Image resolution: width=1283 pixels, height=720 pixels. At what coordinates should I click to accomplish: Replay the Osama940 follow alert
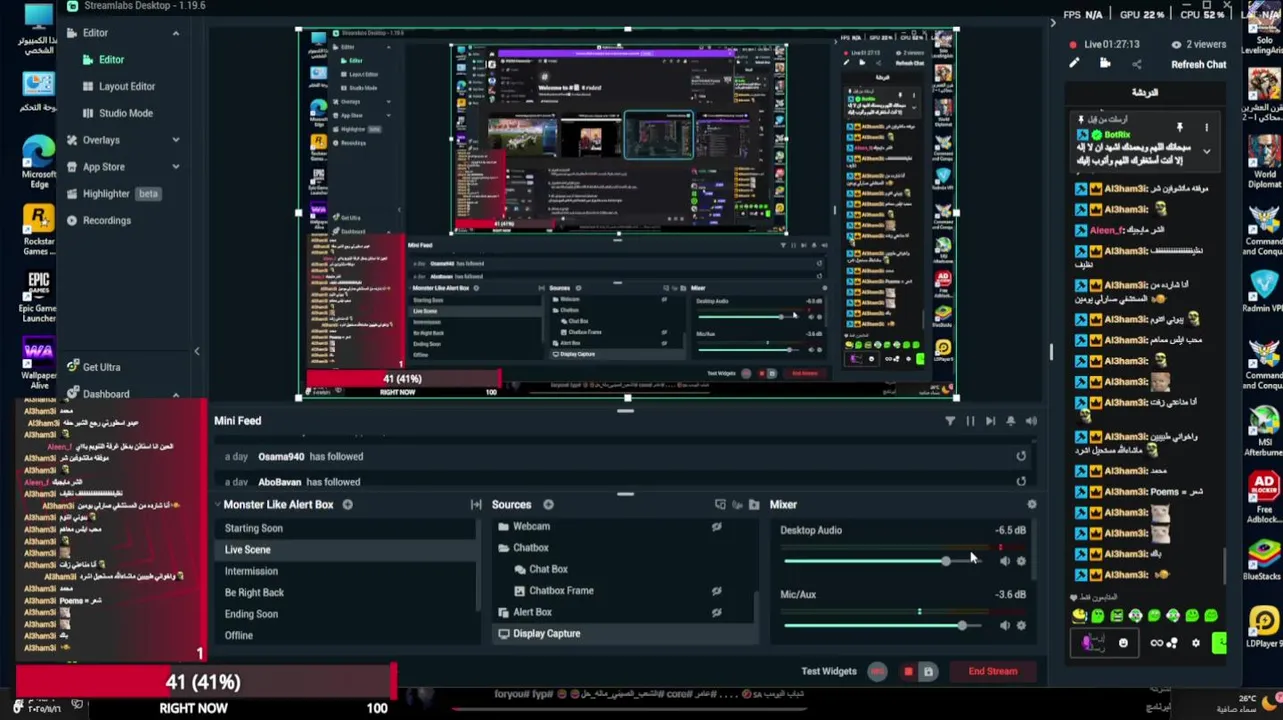1021,456
